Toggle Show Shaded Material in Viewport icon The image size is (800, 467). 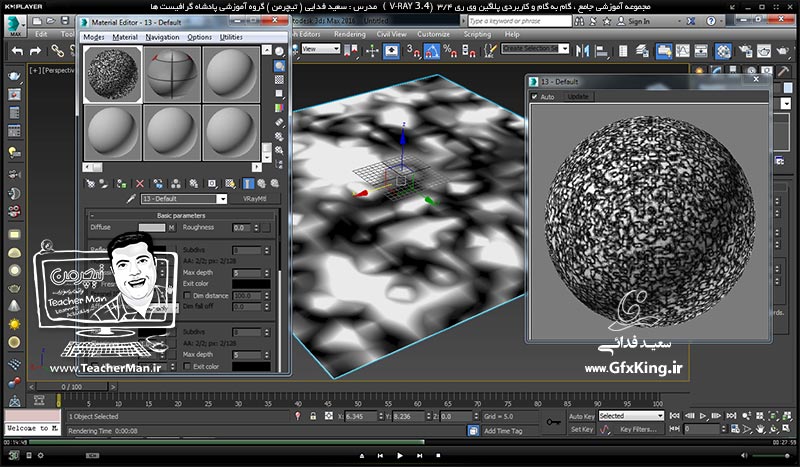[x=230, y=183]
